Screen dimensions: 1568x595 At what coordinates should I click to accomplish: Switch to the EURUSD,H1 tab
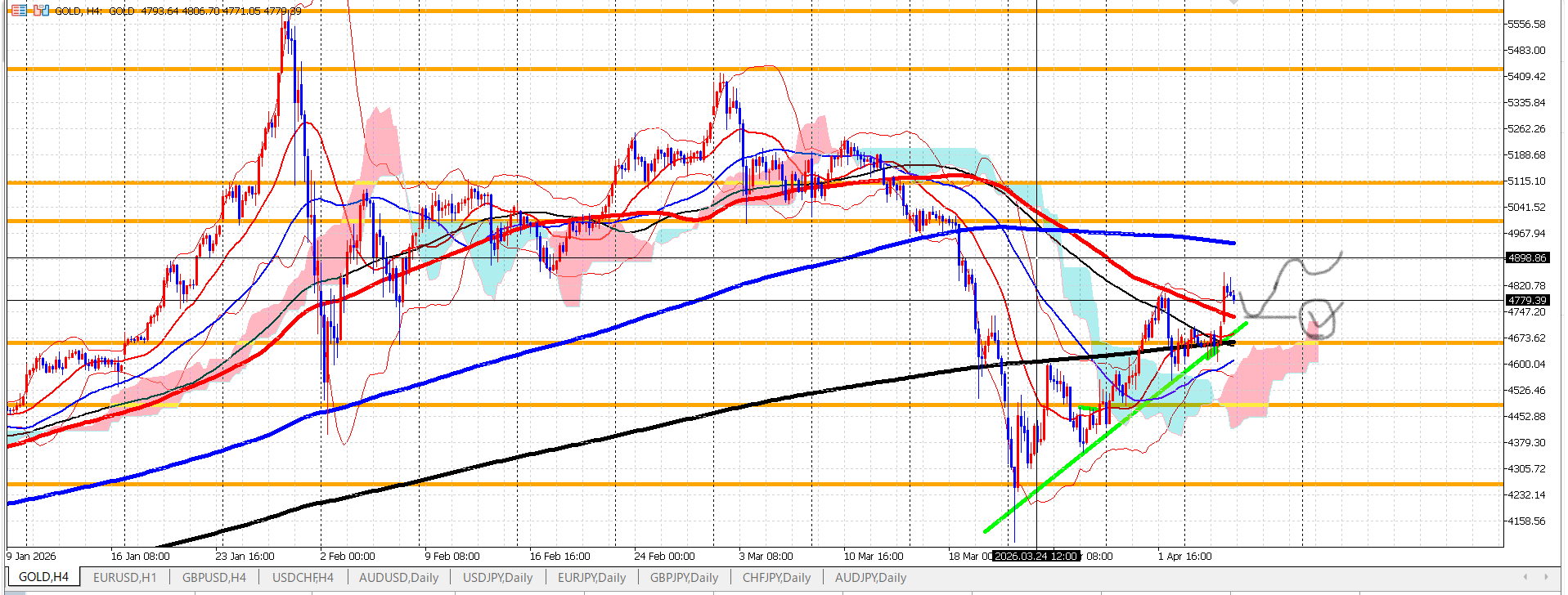124,577
